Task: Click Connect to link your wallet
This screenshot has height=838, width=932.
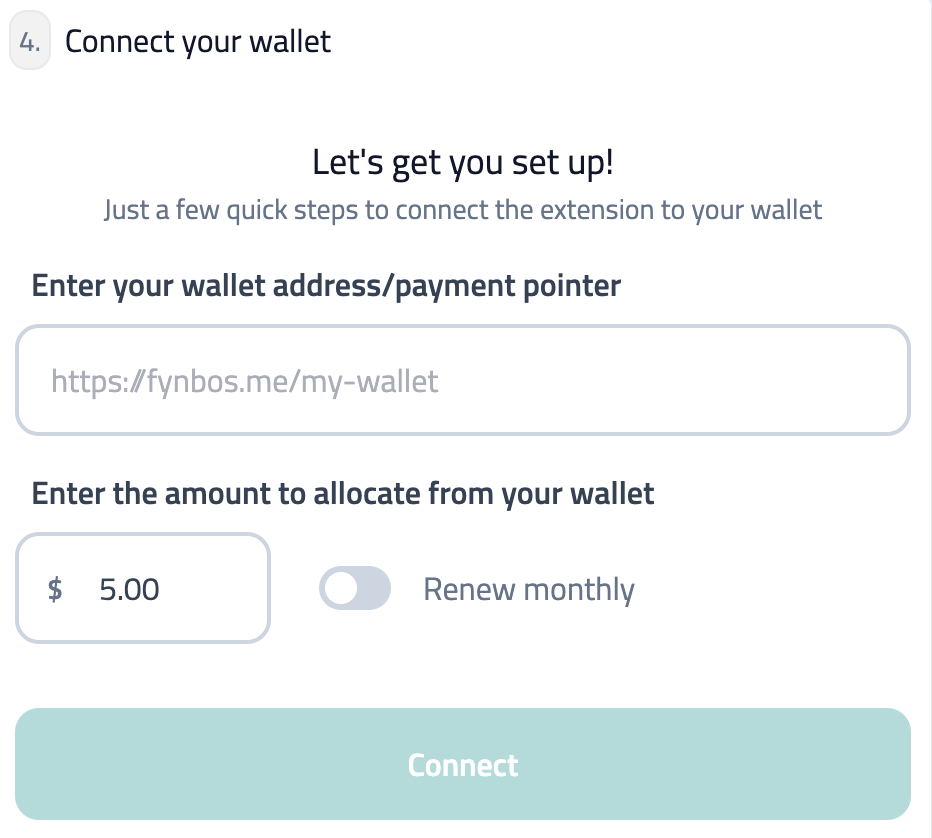Action: coord(463,763)
